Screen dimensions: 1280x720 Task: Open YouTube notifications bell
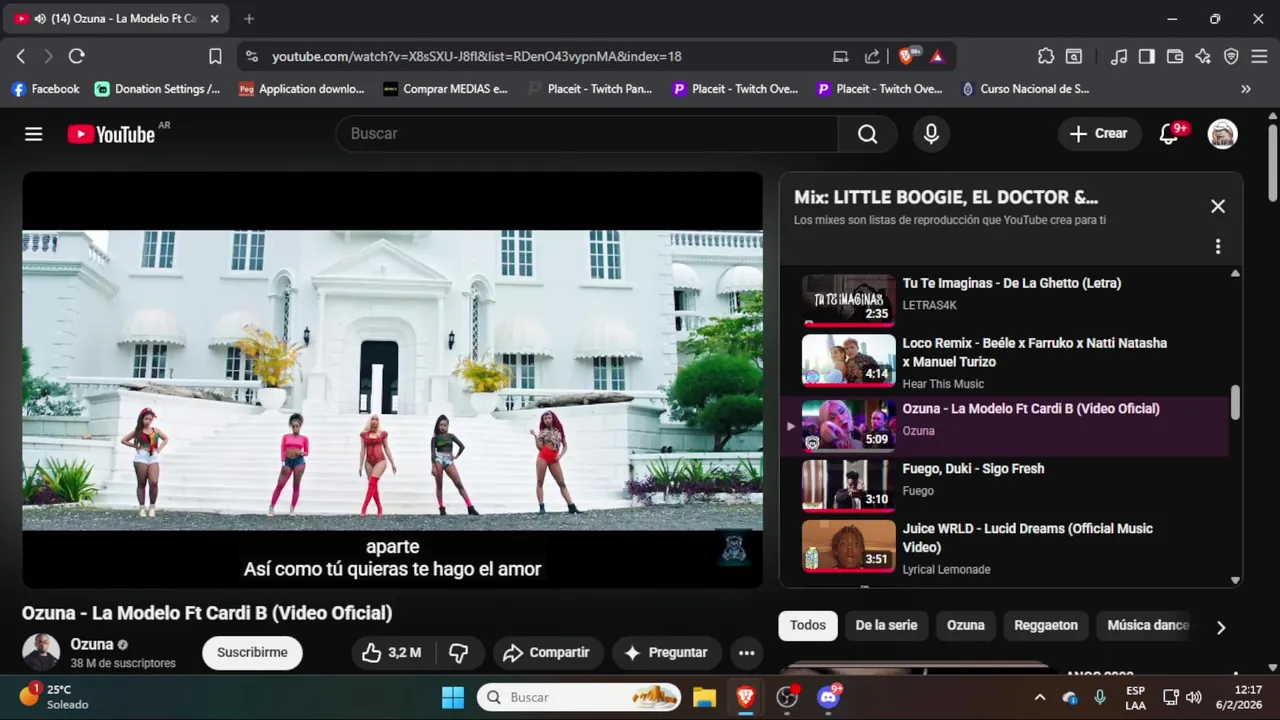point(1169,134)
